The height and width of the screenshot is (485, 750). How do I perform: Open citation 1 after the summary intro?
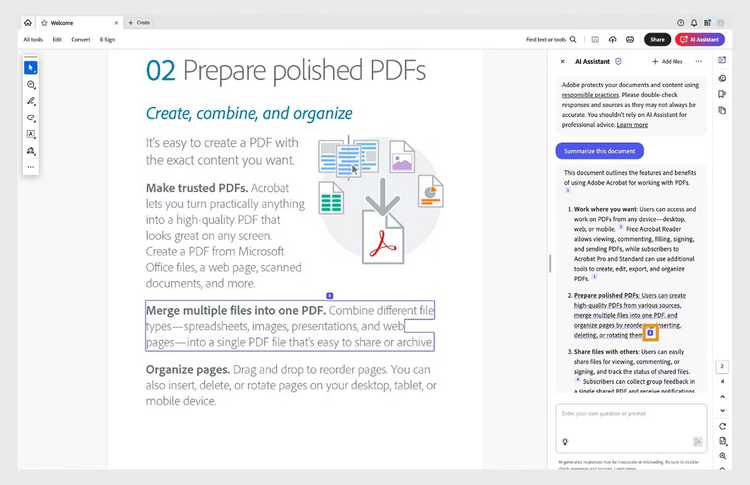pos(568,190)
